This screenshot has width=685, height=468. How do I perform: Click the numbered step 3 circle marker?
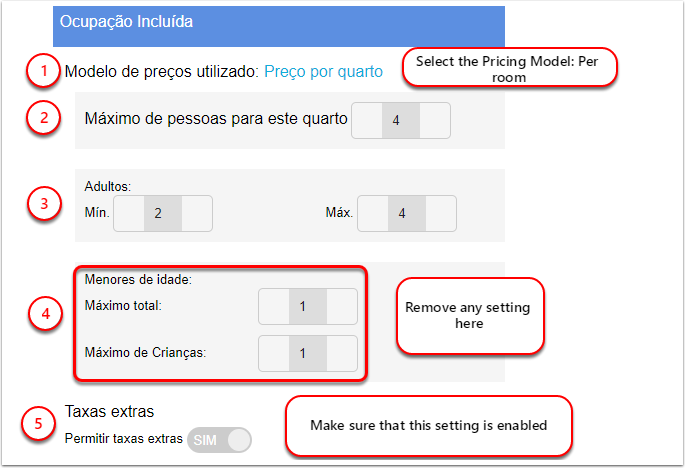pyautogui.click(x=41, y=204)
